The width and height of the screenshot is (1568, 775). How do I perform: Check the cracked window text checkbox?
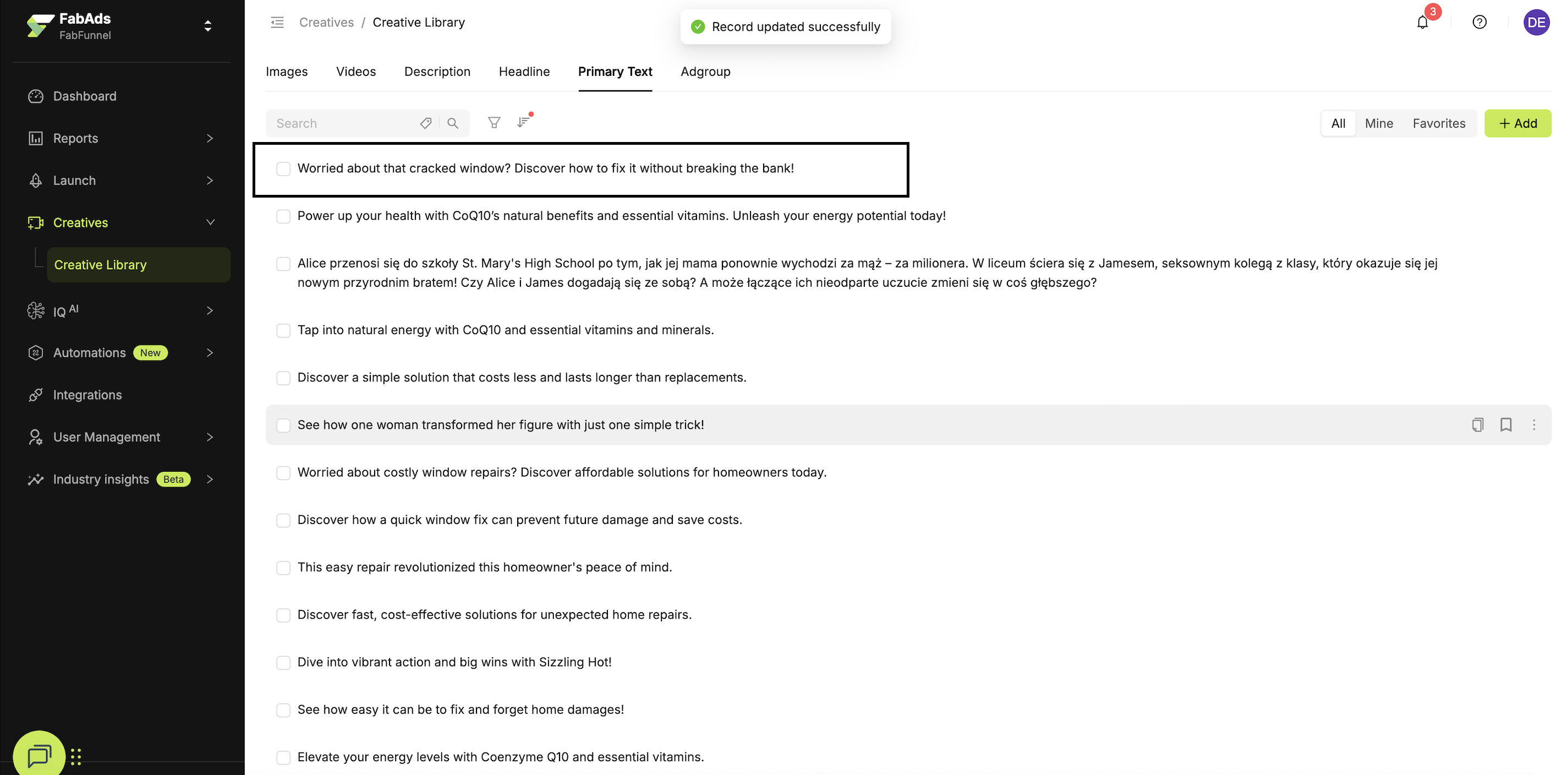(x=284, y=168)
